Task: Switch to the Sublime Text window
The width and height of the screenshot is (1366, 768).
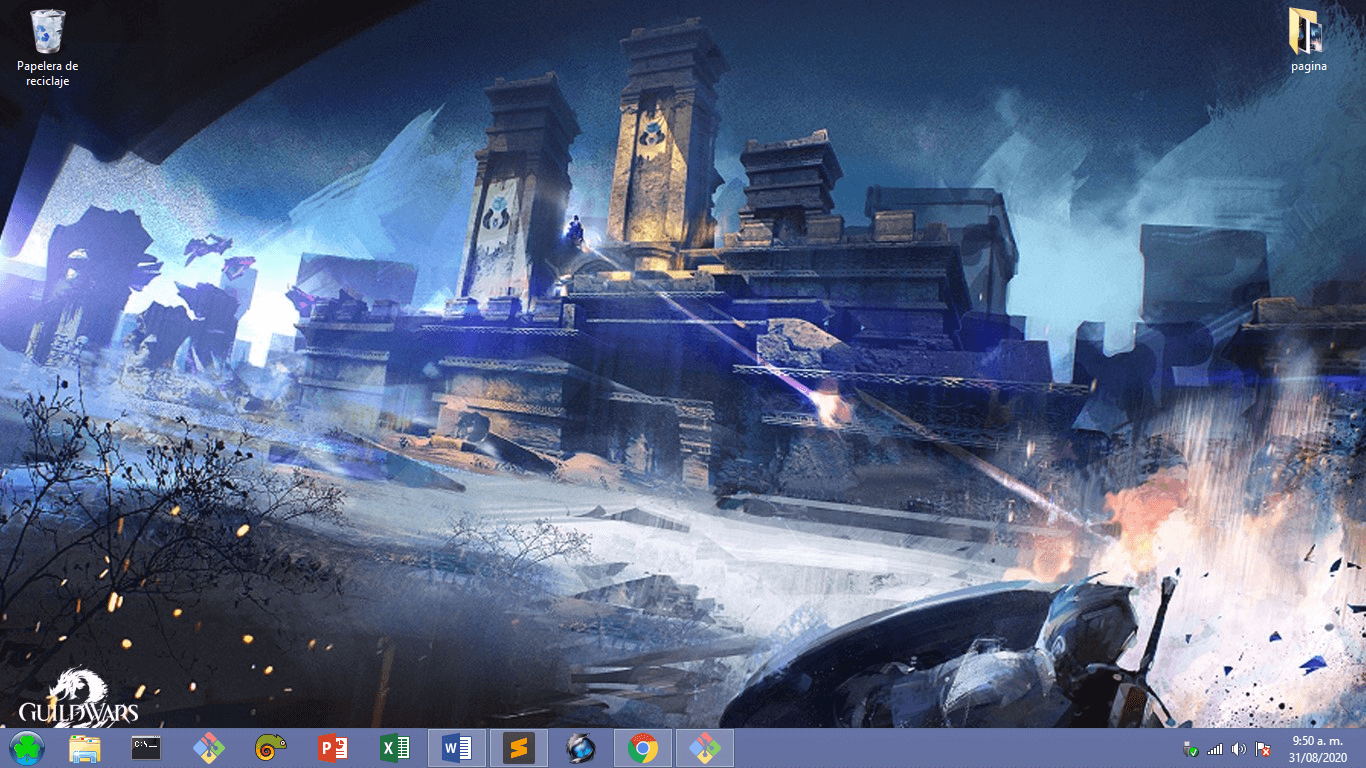Action: 518,748
